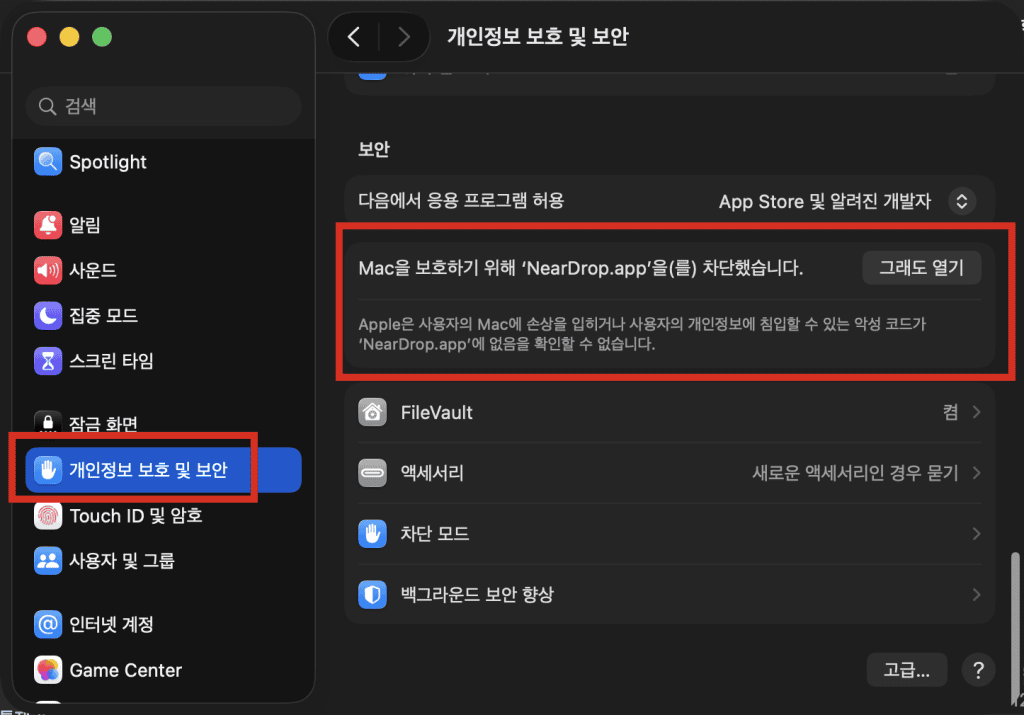This screenshot has width=1024, height=715.
Task: Click the FileVault house-lock icon
Action: point(372,412)
